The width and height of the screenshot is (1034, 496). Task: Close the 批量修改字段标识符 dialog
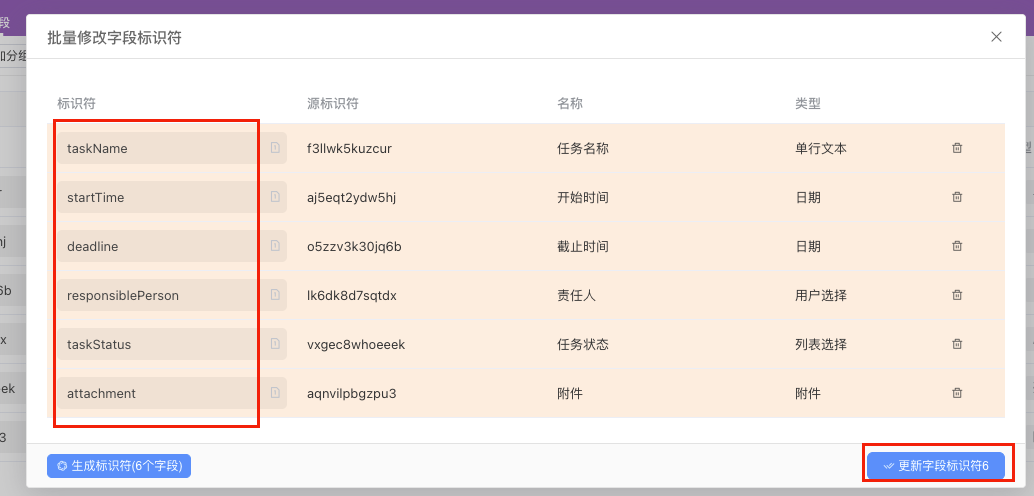pyautogui.click(x=996, y=37)
